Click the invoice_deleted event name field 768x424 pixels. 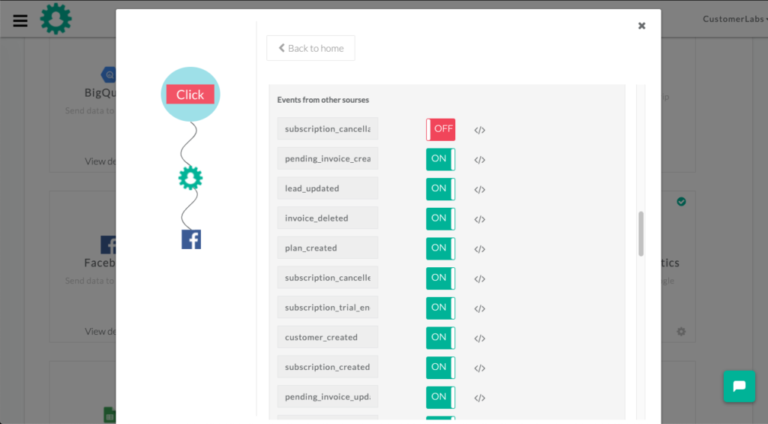pyautogui.click(x=328, y=218)
